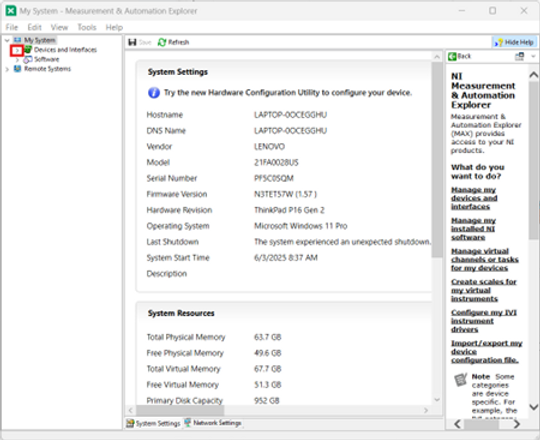The width and height of the screenshot is (540, 440).
Task: Click main panel scroll up arrow
Action: click(x=437, y=57)
